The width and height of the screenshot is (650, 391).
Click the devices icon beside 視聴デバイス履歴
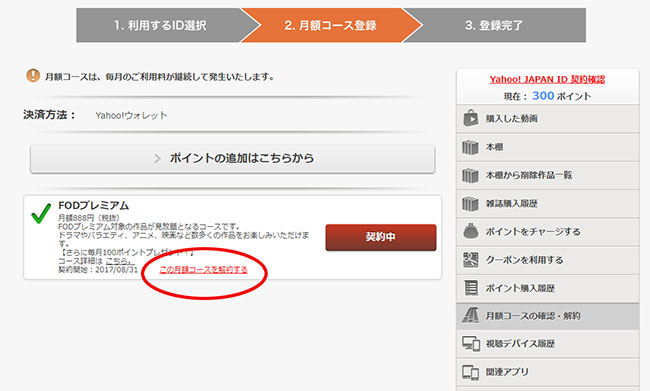click(471, 344)
